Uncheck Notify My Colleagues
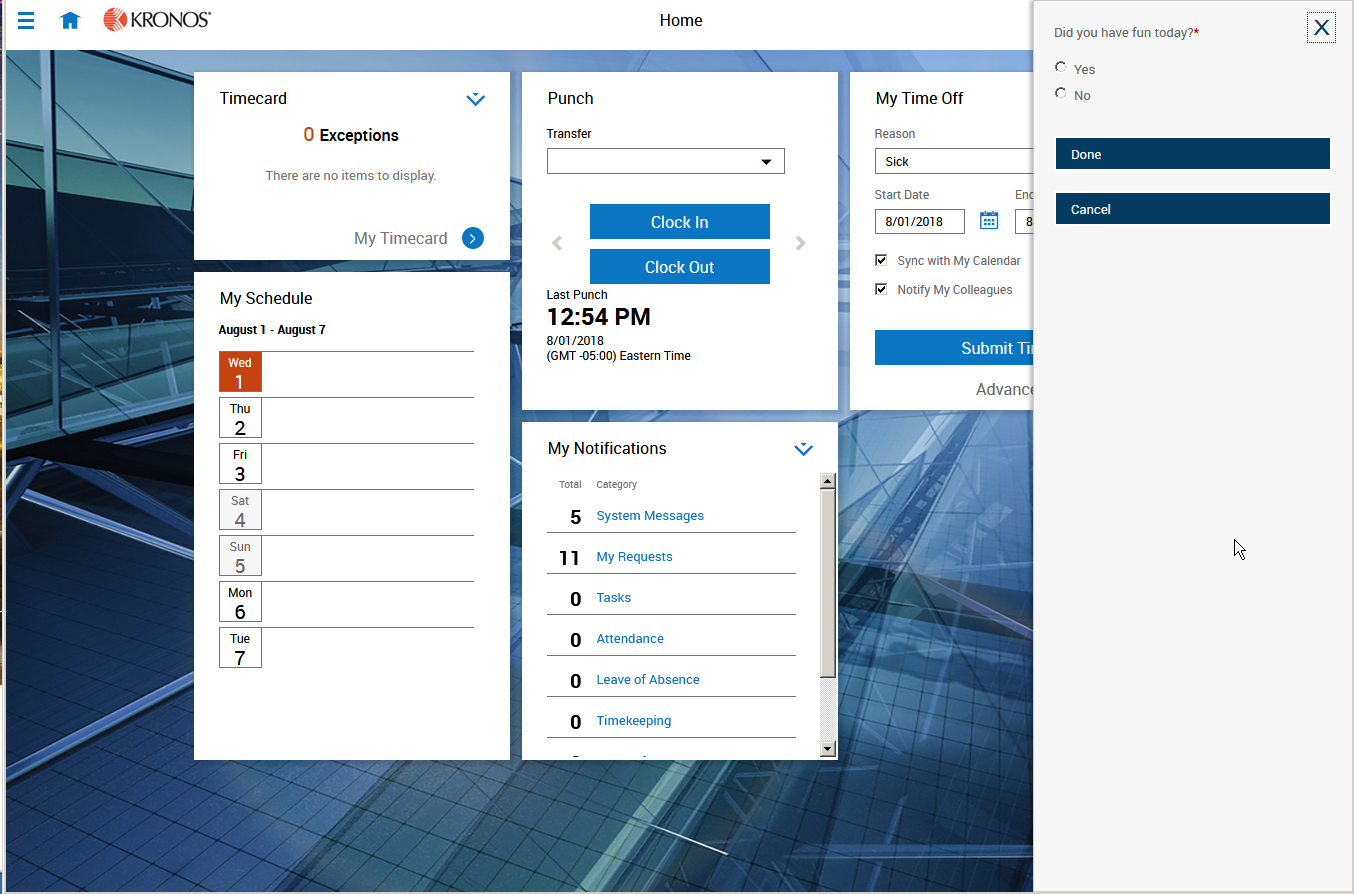The width and height of the screenshot is (1354, 894). pos(881,288)
